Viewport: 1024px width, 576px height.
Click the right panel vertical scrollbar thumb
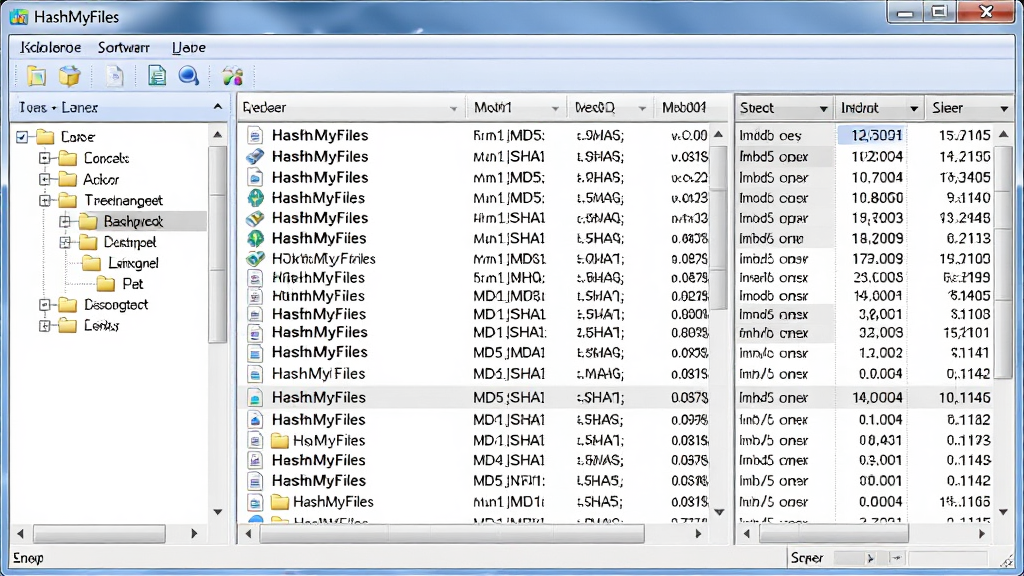coord(1004,262)
